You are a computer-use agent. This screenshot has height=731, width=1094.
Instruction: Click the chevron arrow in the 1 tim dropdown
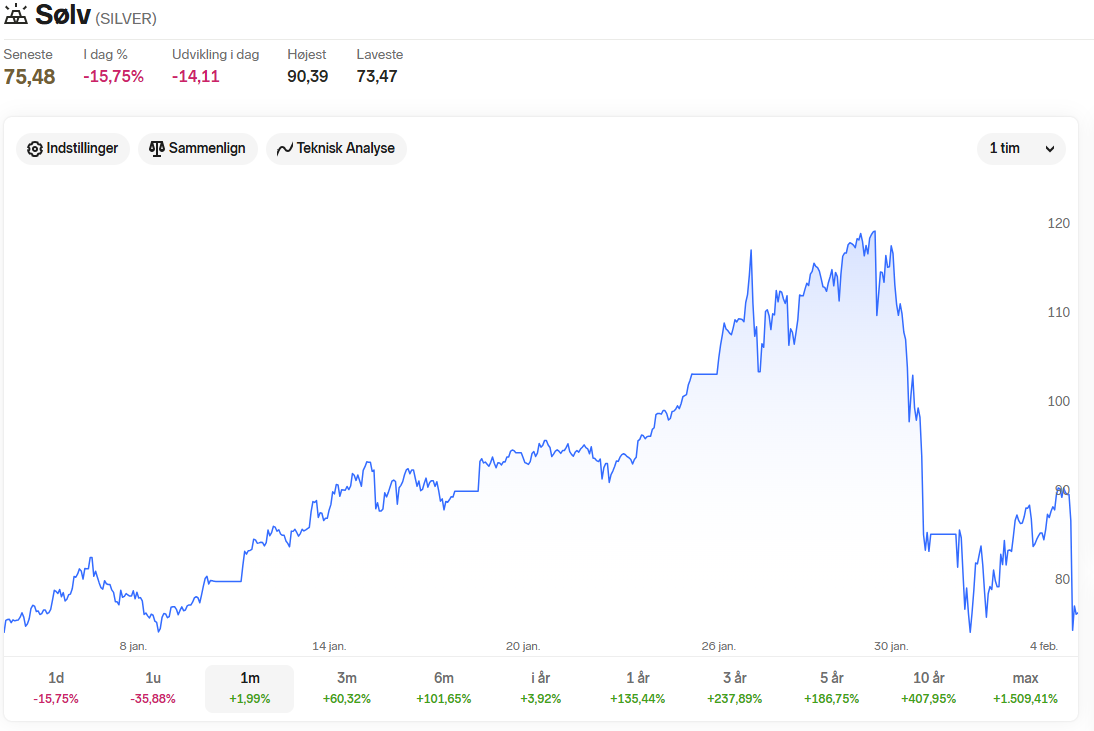click(x=1049, y=149)
